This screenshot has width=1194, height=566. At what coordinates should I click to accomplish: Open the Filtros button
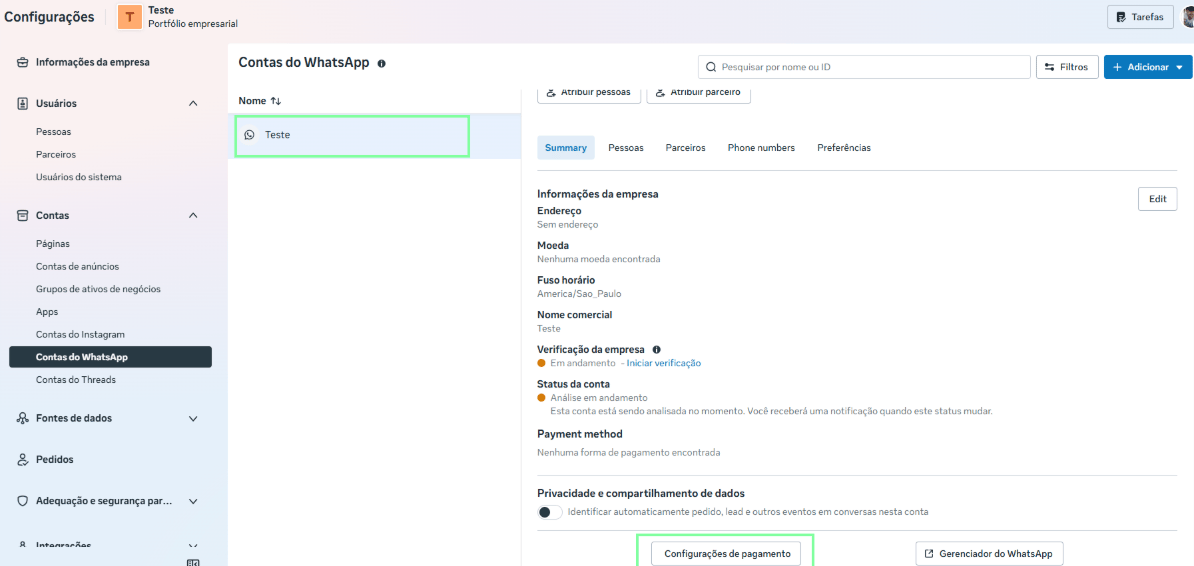pyautogui.click(x=1067, y=67)
